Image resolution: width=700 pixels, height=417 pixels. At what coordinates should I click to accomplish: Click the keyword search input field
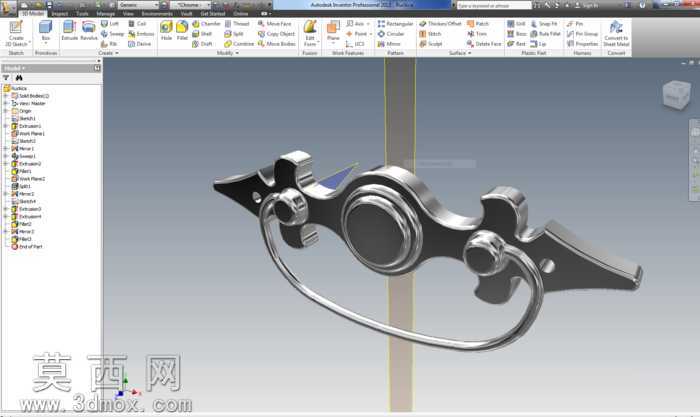click(494, 5)
